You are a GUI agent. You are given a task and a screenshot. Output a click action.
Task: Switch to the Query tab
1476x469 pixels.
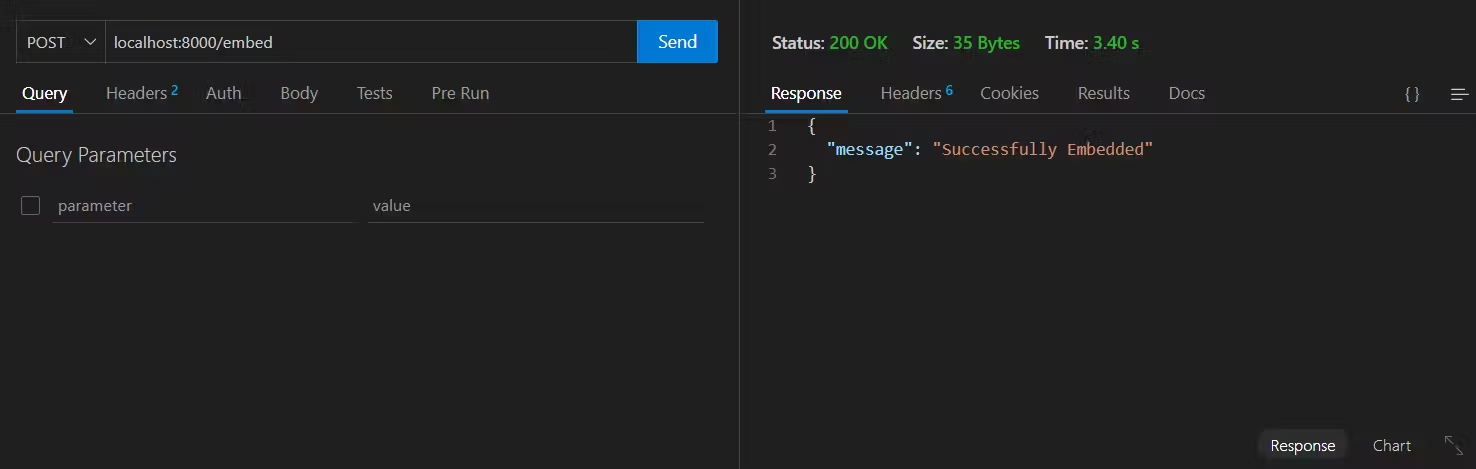click(44, 93)
